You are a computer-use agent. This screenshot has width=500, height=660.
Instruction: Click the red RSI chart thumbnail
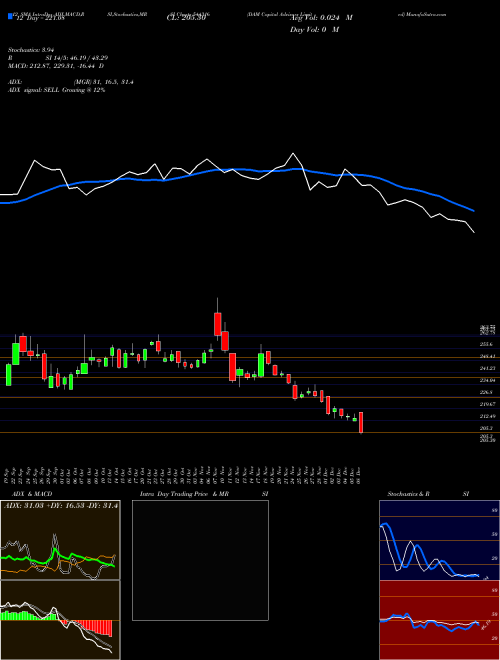(439, 620)
